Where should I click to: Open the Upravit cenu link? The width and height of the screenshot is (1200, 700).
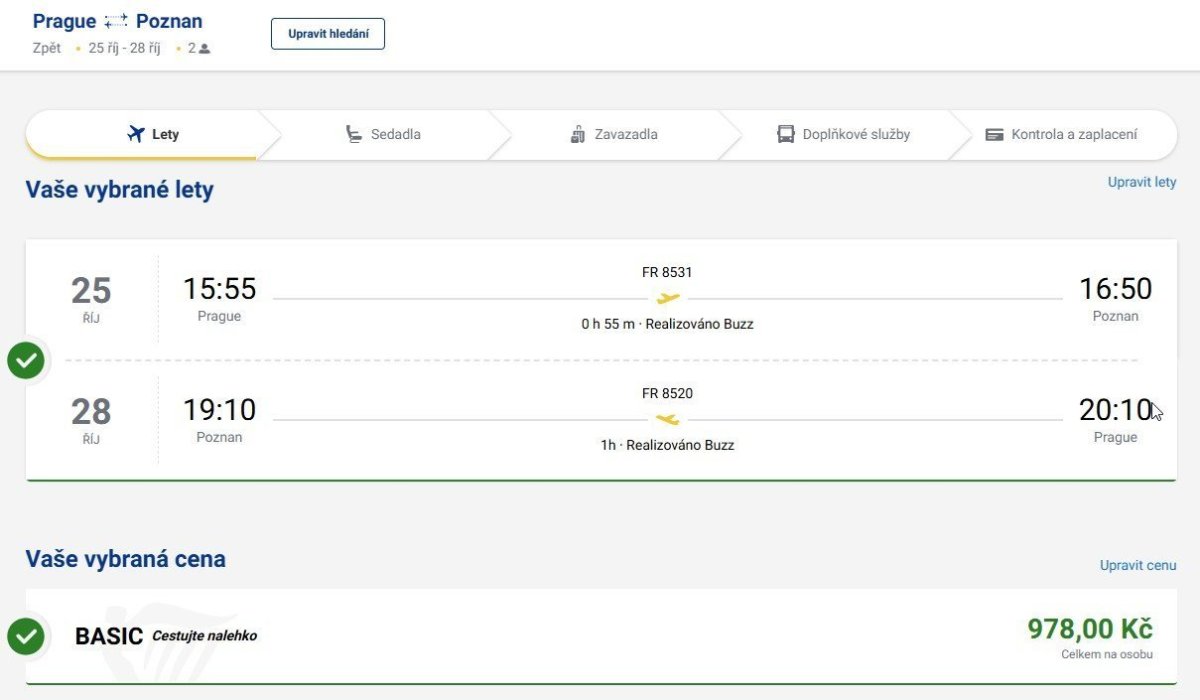click(x=1138, y=565)
